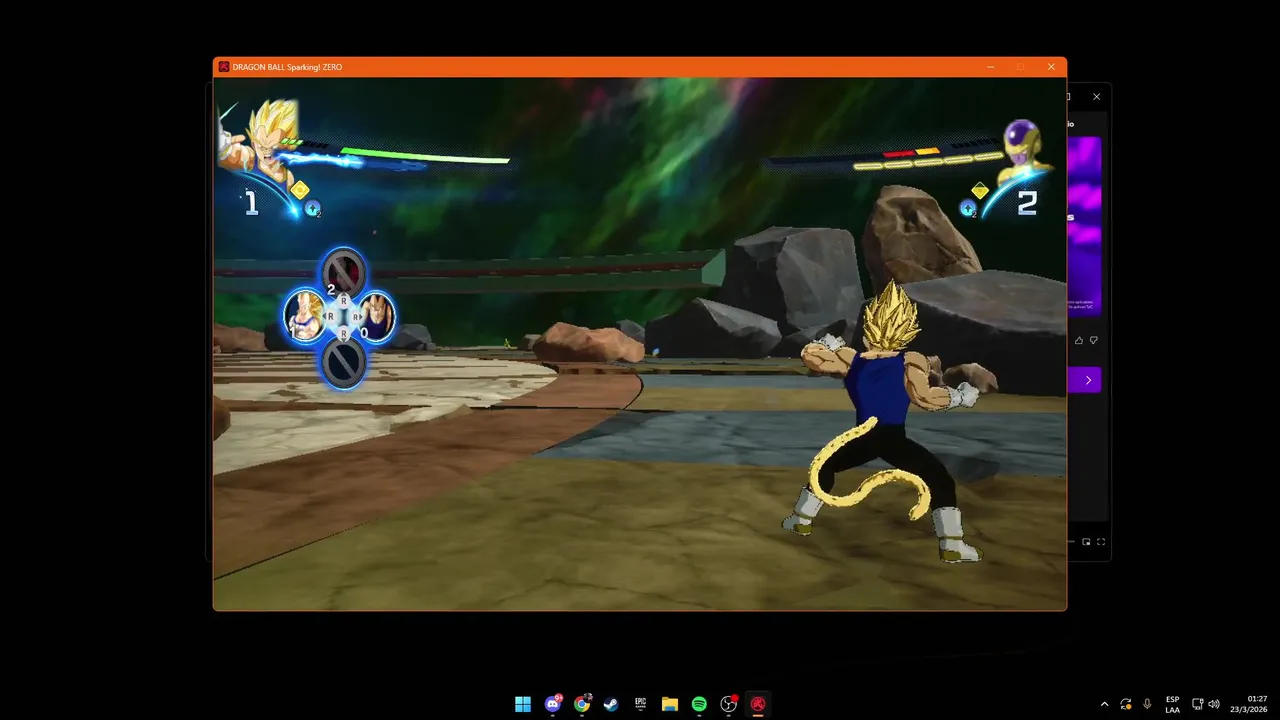Click purple banner in background window

pyautogui.click(x=1084, y=226)
